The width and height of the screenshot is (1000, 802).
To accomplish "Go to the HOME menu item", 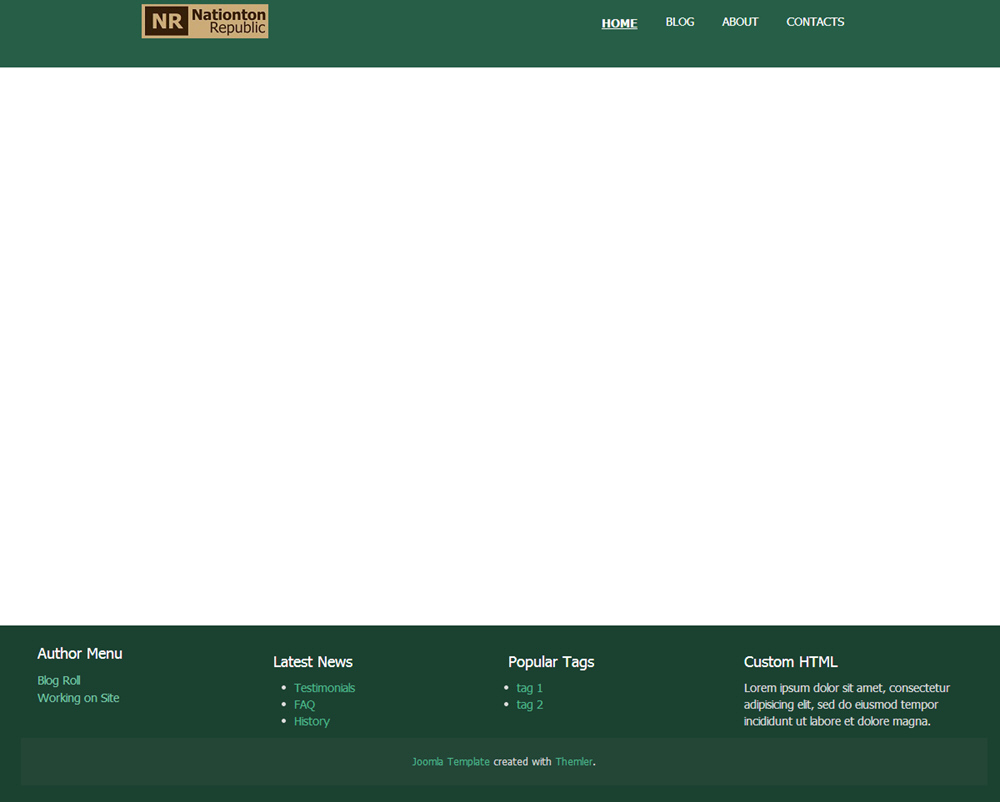I will (619, 23).
